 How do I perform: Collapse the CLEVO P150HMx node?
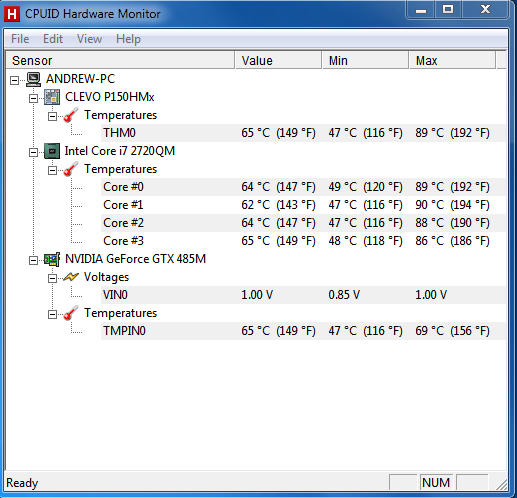[33, 98]
